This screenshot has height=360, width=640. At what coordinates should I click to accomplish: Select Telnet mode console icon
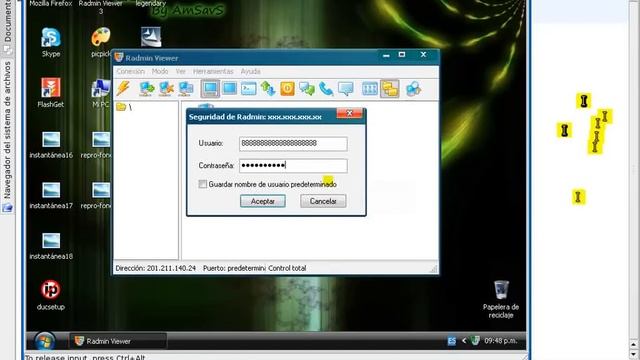(x=249, y=89)
